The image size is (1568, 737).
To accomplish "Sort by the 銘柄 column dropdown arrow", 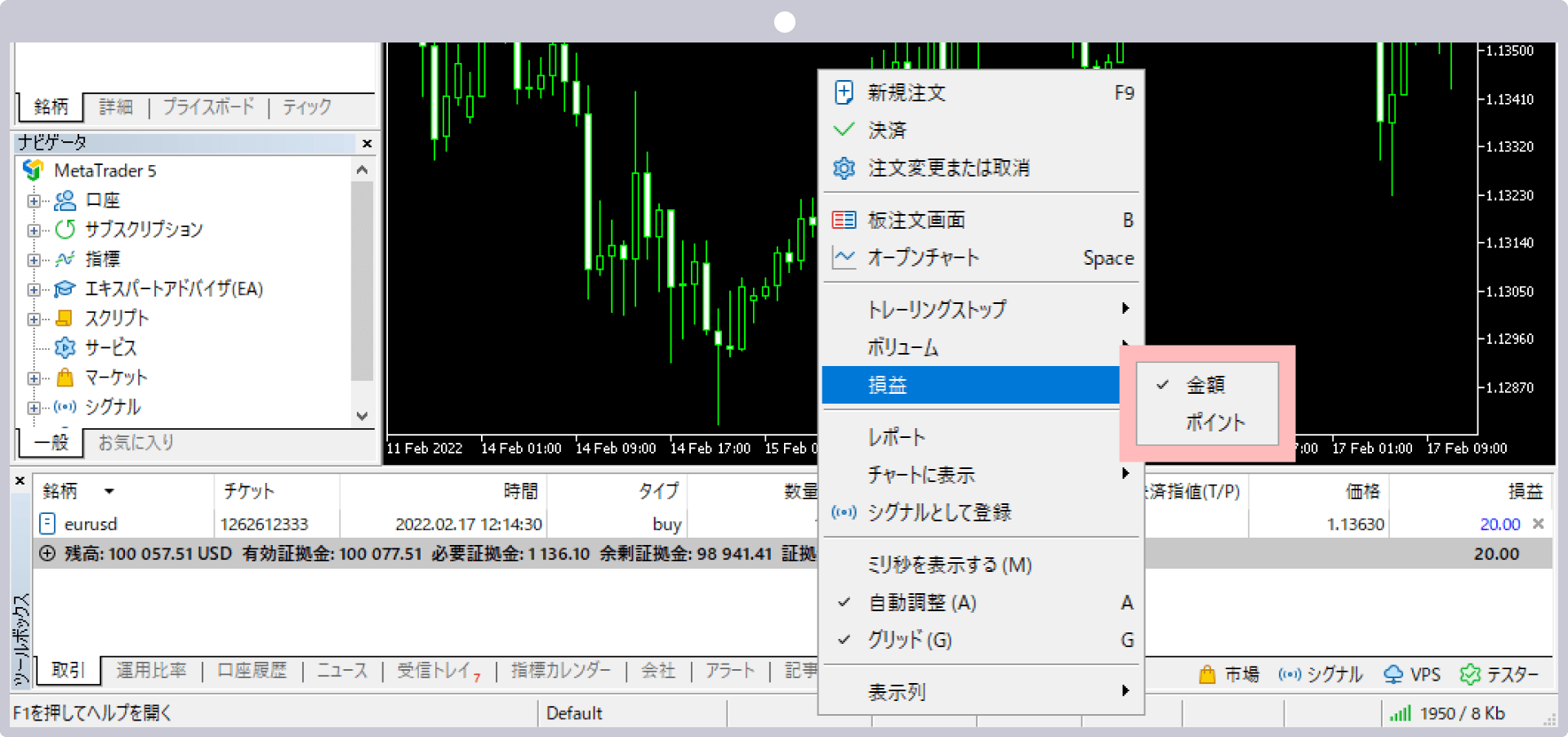I will [x=109, y=491].
